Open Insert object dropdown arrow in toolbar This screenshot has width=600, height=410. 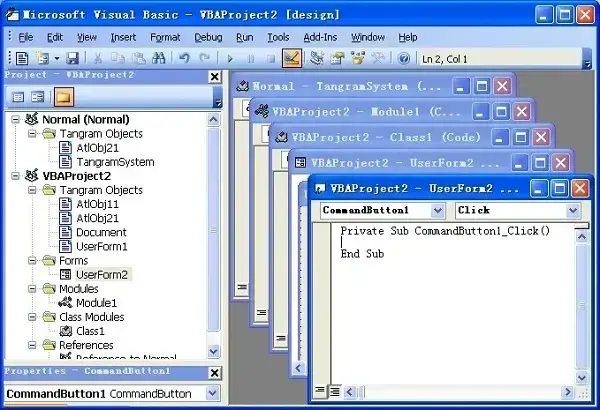(57, 59)
